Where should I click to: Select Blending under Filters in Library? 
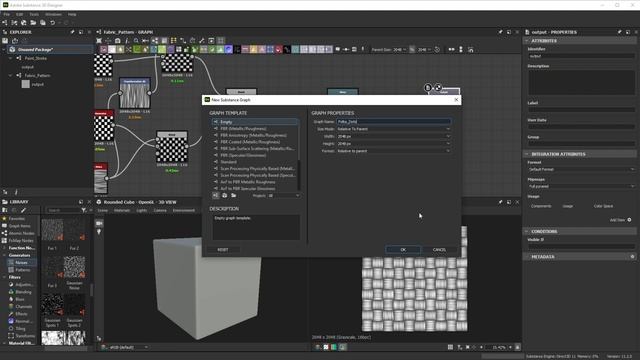(x=23, y=292)
